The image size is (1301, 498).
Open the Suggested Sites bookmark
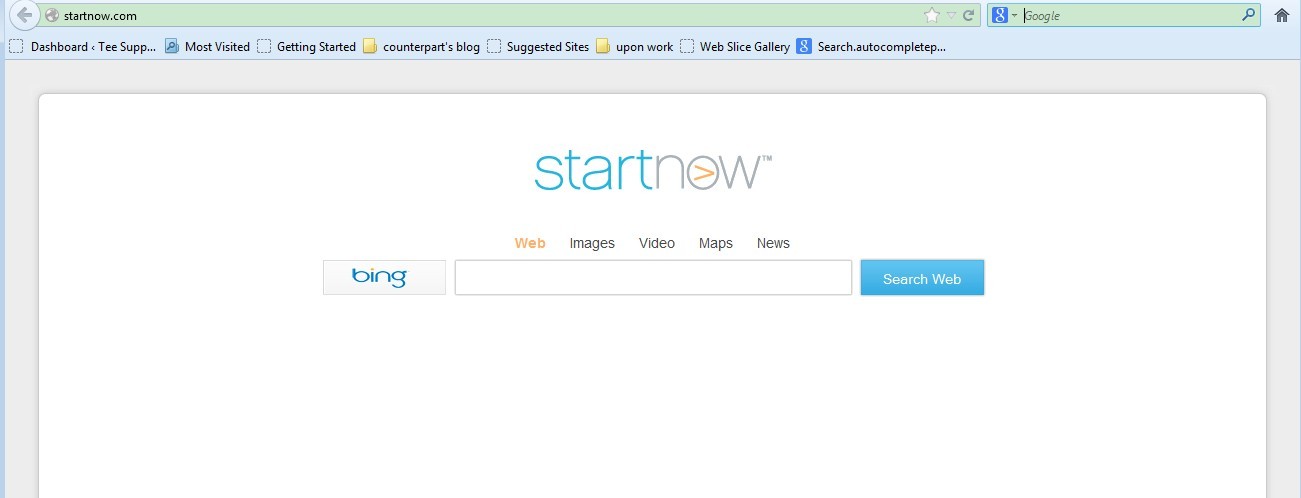(x=538, y=46)
